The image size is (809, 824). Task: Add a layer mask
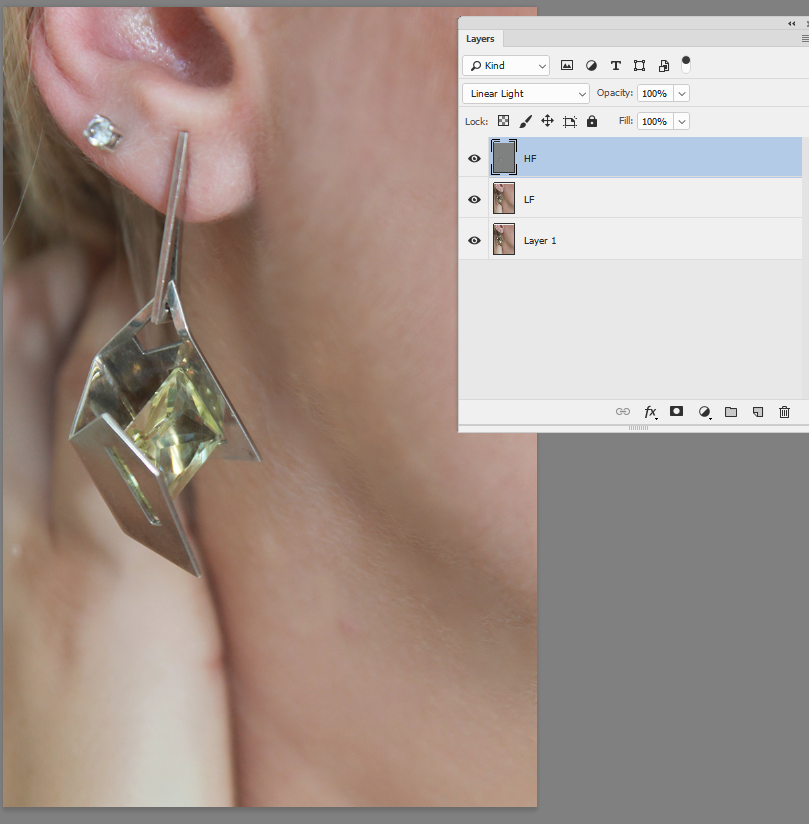coord(677,411)
